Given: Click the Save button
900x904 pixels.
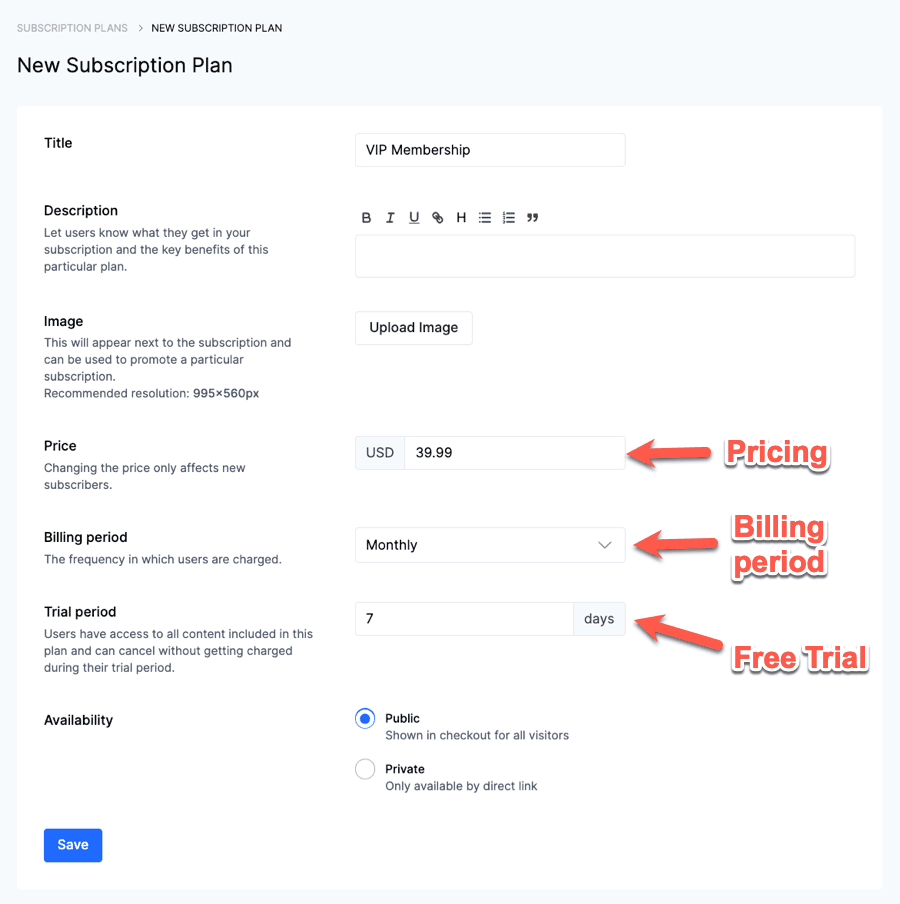Looking at the screenshot, I should pos(73,845).
